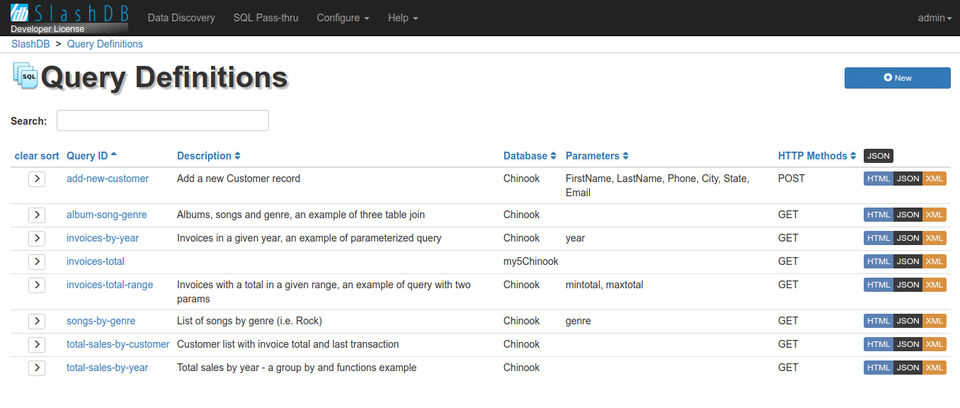Sort the Database column

click(555, 156)
